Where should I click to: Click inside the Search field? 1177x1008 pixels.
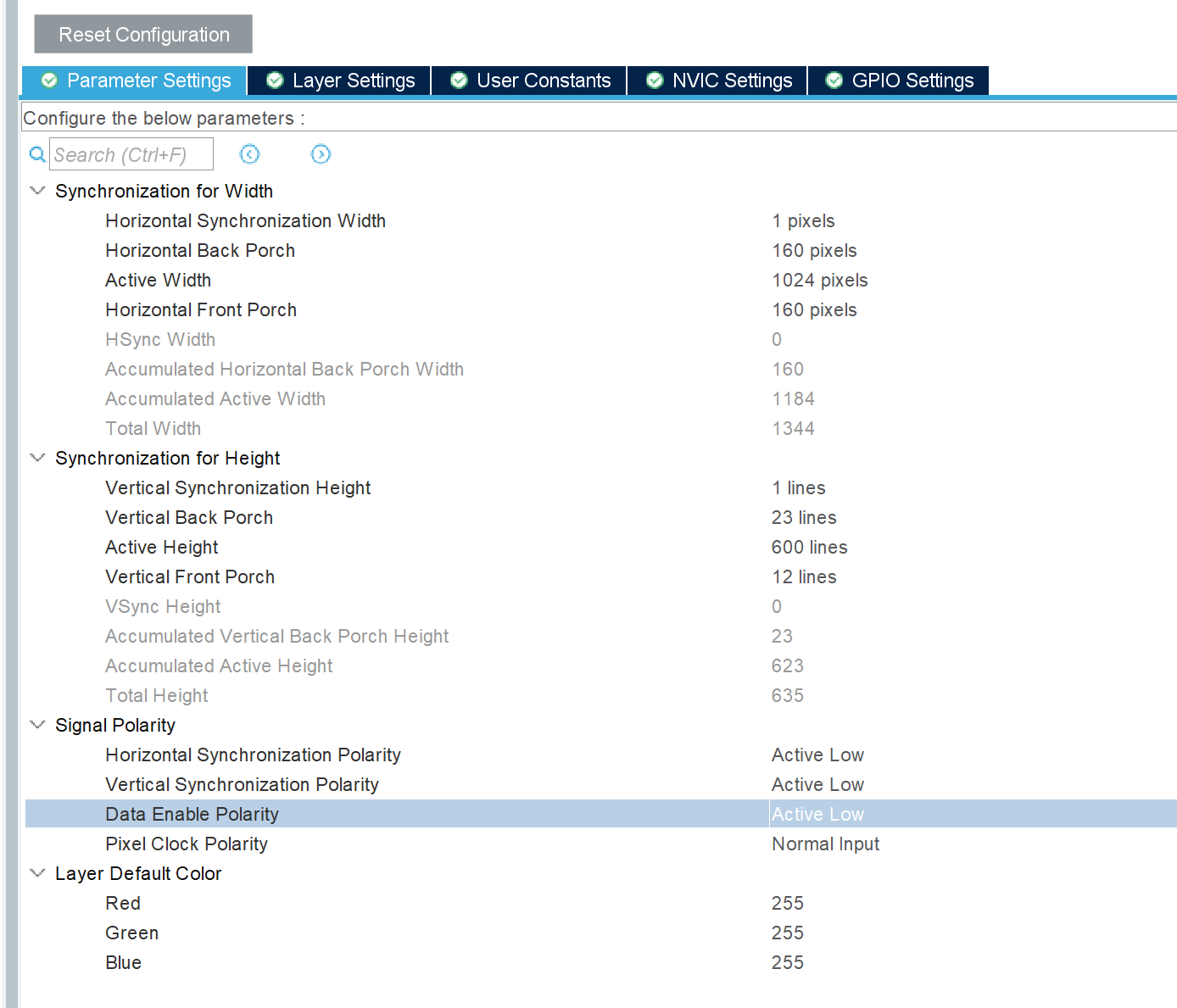click(131, 154)
